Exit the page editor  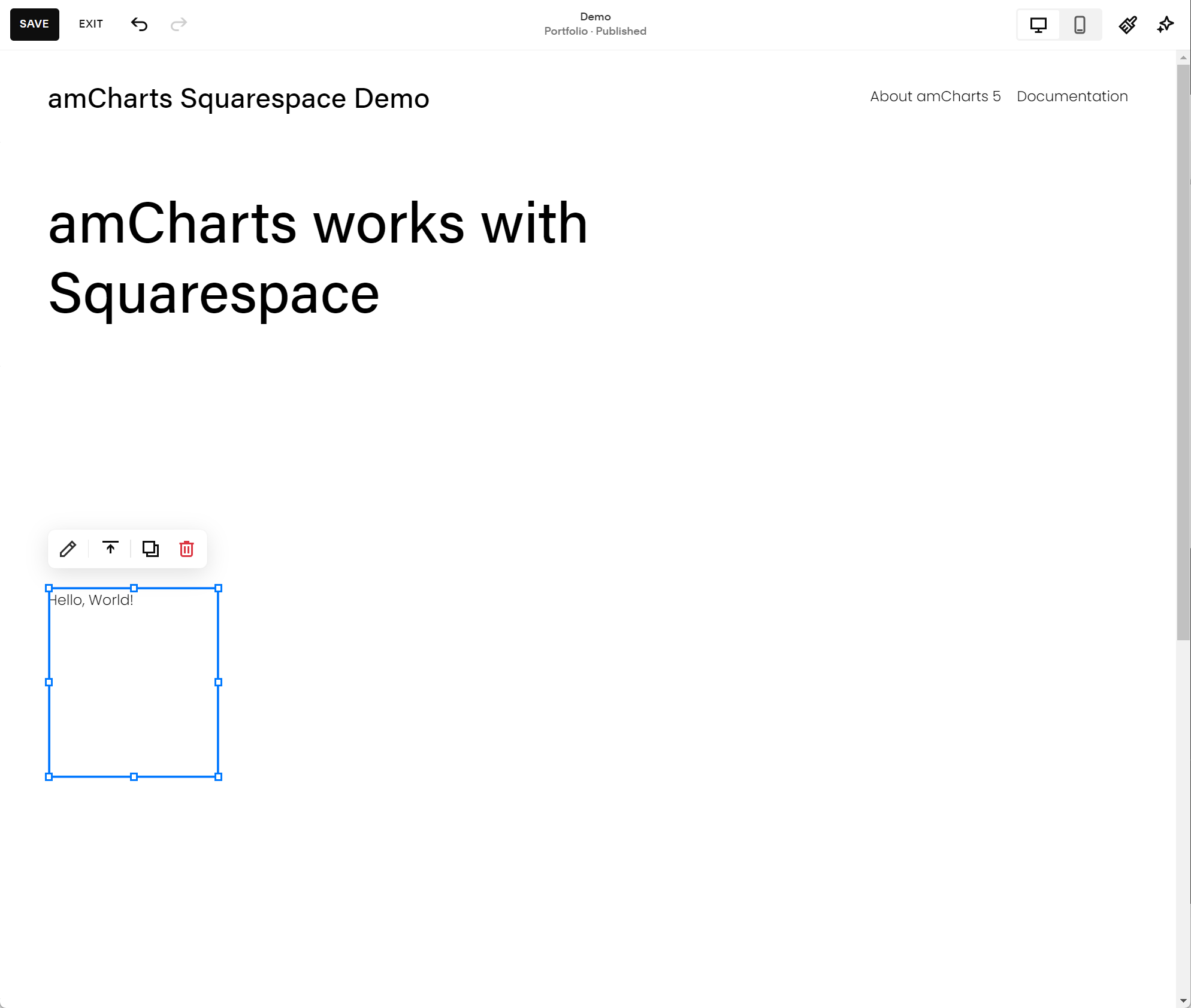point(90,24)
